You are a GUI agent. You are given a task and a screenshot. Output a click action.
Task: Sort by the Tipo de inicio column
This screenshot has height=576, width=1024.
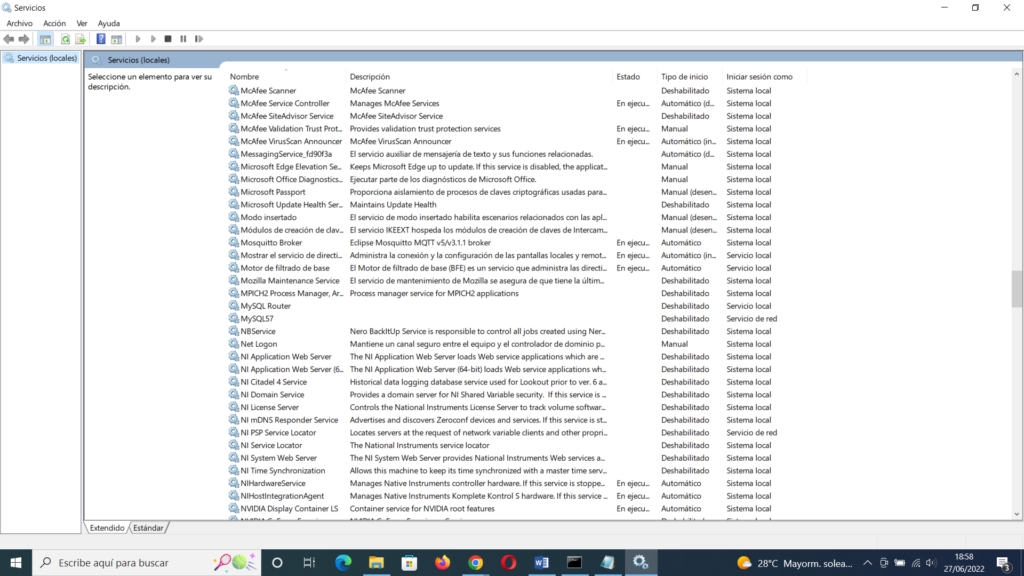(685, 77)
